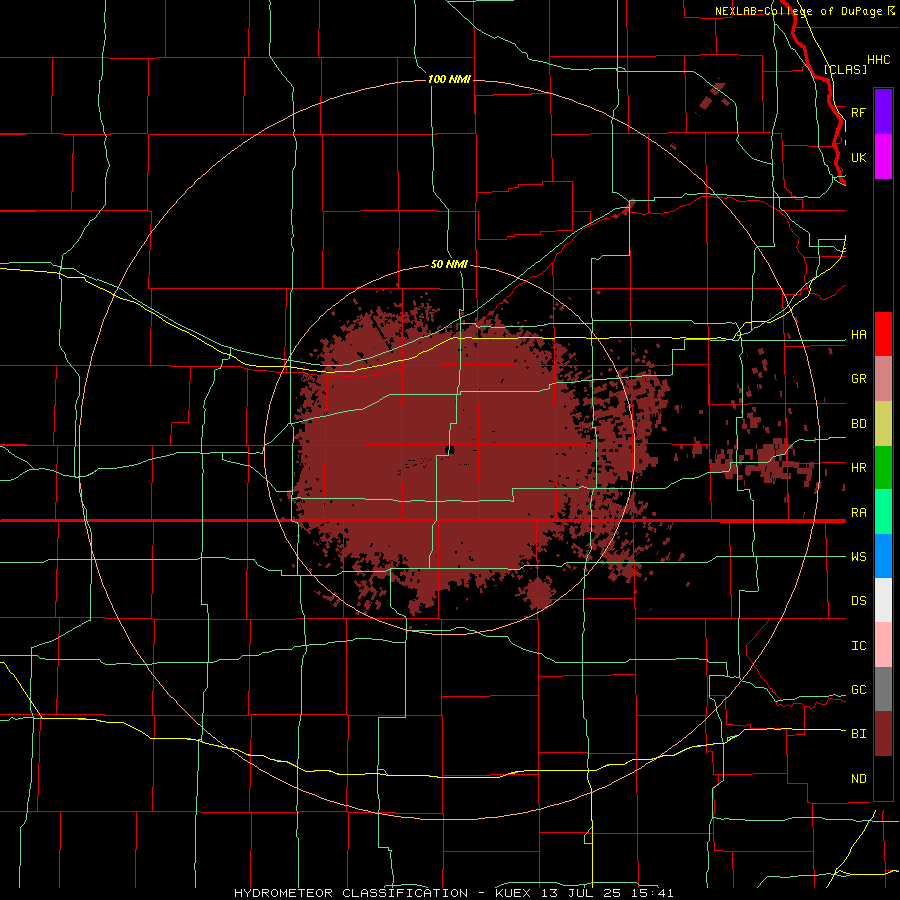The height and width of the screenshot is (900, 900).
Task: Click the 'HA' legend label
Action: coord(859,335)
